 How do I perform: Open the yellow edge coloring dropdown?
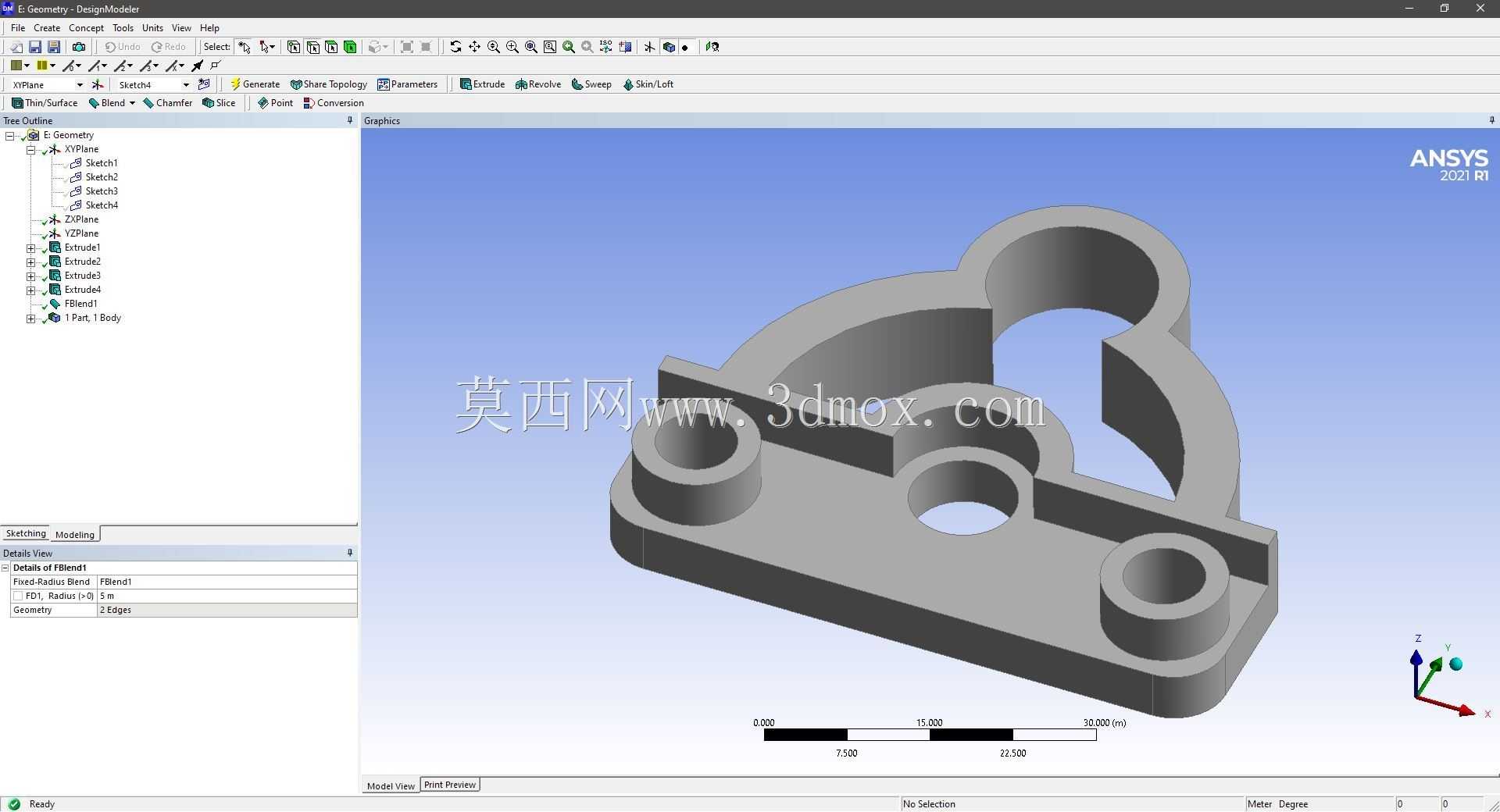52,66
